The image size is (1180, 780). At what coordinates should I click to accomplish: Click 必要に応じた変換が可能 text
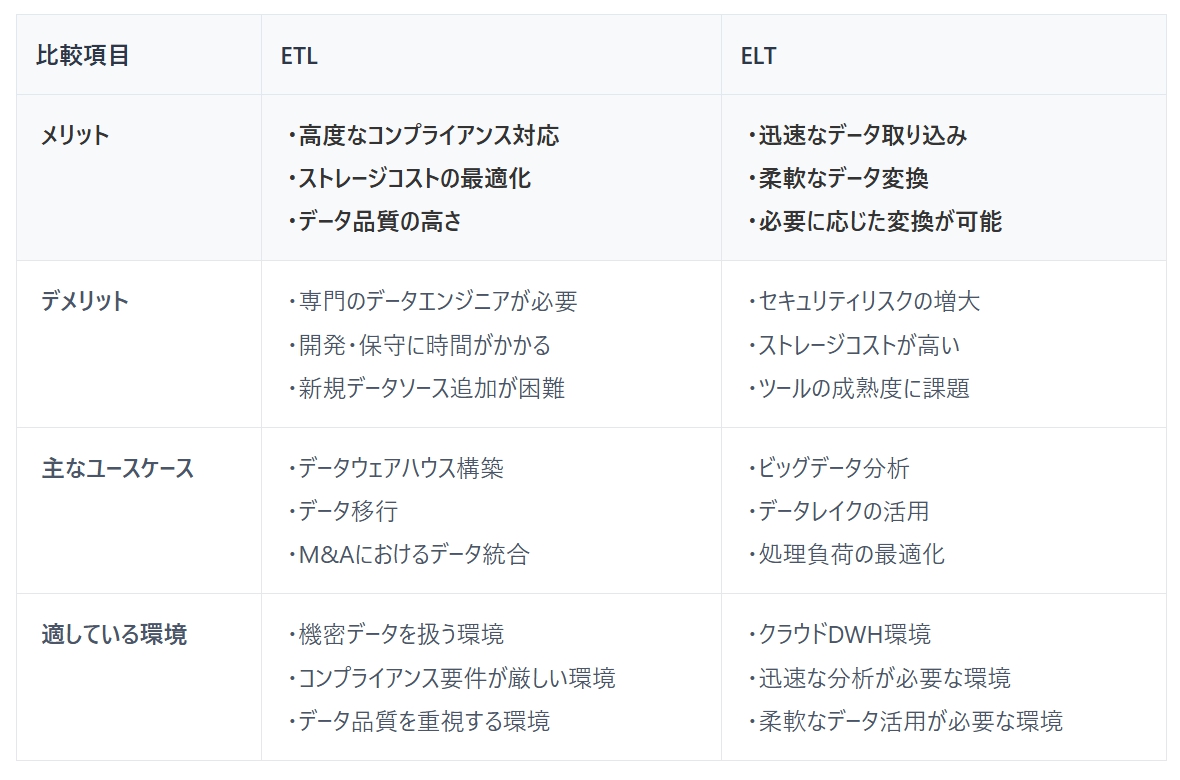(879, 221)
